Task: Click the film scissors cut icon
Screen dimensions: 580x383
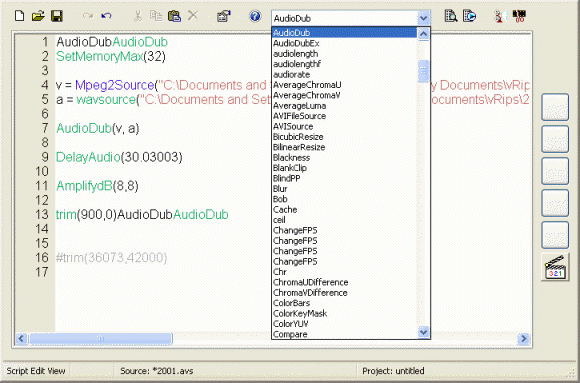Action: (519, 16)
